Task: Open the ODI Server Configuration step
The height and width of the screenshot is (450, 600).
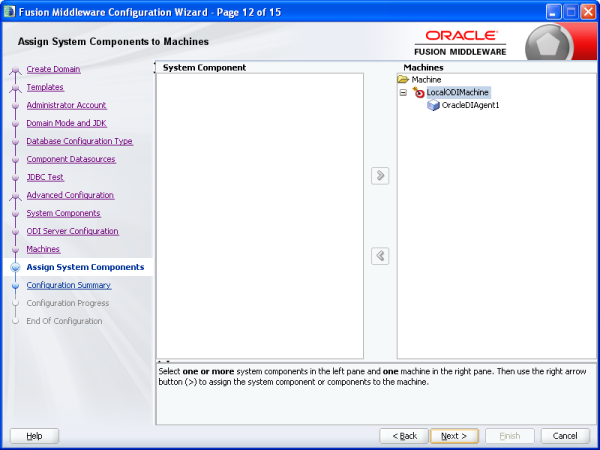Action: coord(72,231)
